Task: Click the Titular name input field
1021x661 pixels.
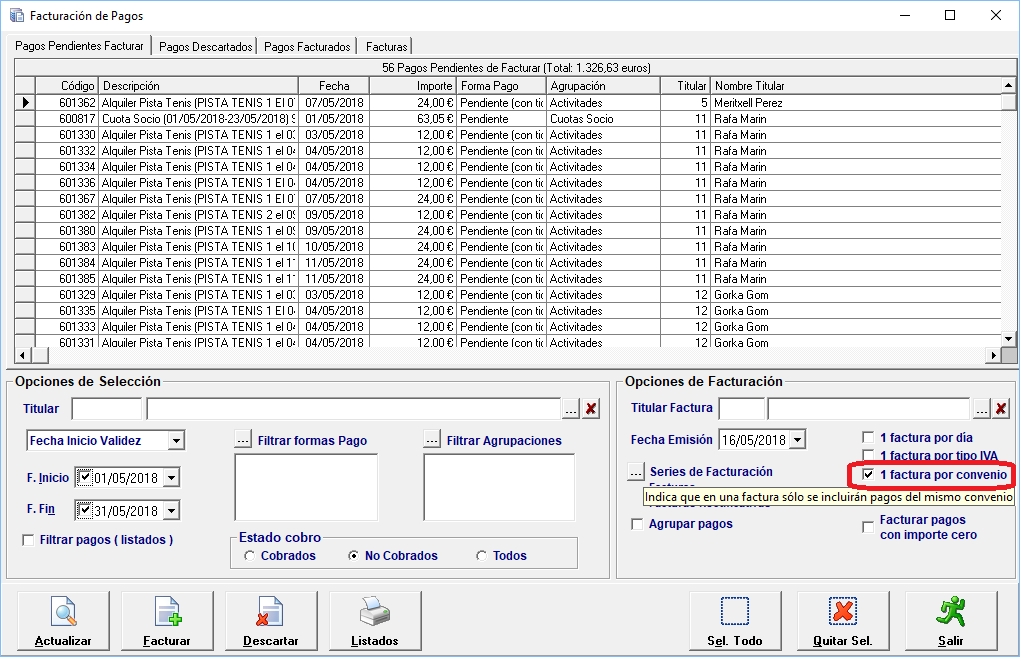Action: point(354,409)
